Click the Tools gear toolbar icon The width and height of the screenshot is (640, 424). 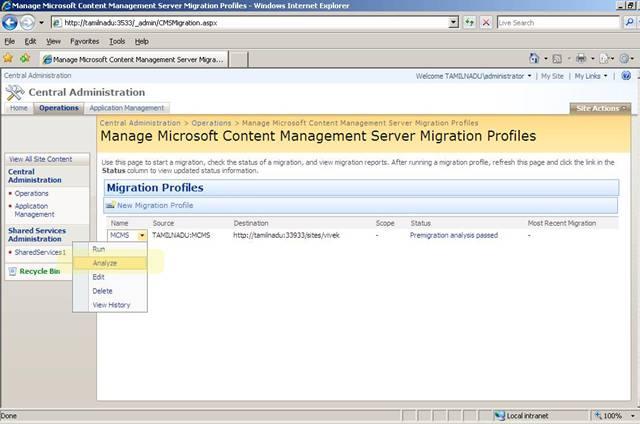click(x=624, y=59)
